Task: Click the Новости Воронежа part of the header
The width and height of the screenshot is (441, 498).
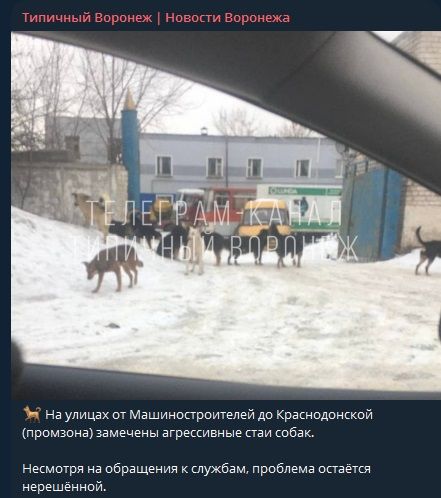Action: click(227, 18)
